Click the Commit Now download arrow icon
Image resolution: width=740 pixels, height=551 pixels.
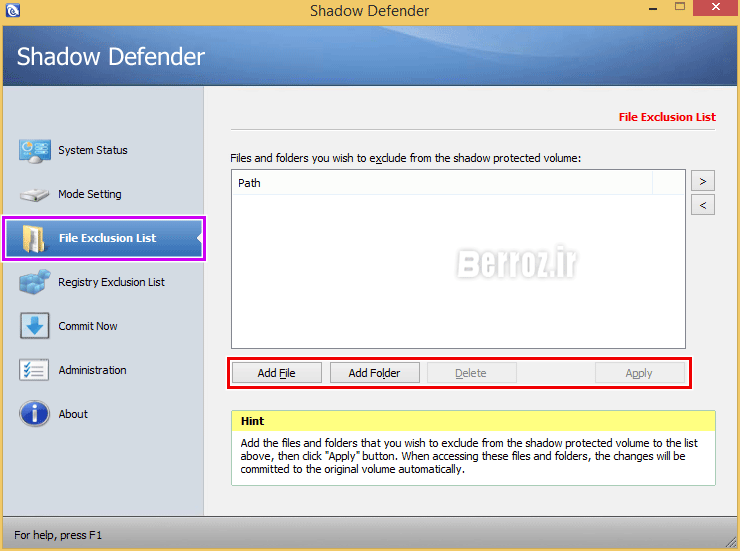[34, 326]
